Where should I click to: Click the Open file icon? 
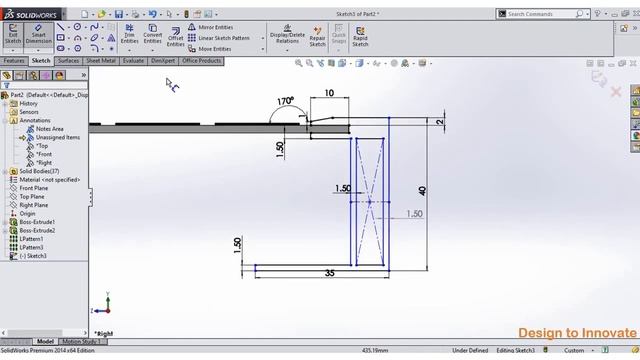pos(101,14)
